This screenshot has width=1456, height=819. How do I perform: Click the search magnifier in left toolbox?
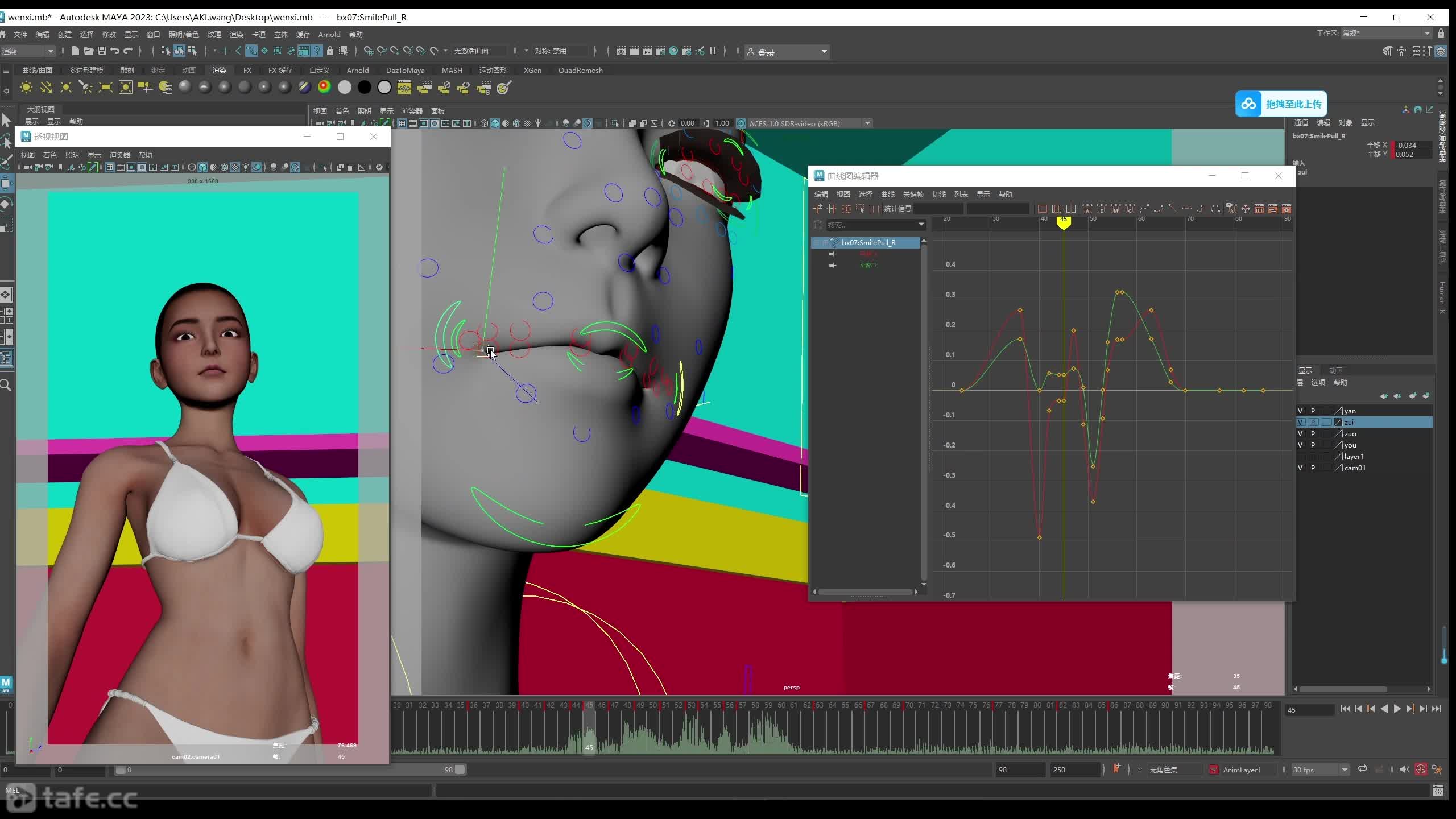[x=6, y=386]
